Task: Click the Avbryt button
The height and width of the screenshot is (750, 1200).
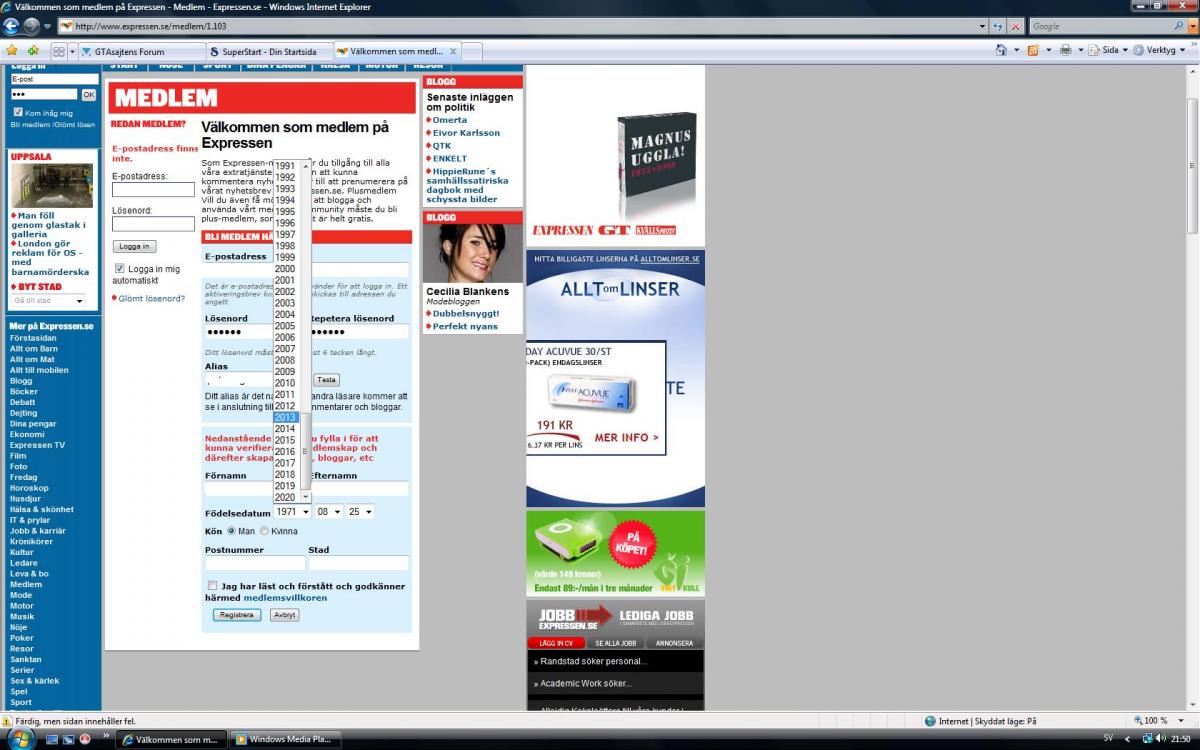Action: (285, 615)
